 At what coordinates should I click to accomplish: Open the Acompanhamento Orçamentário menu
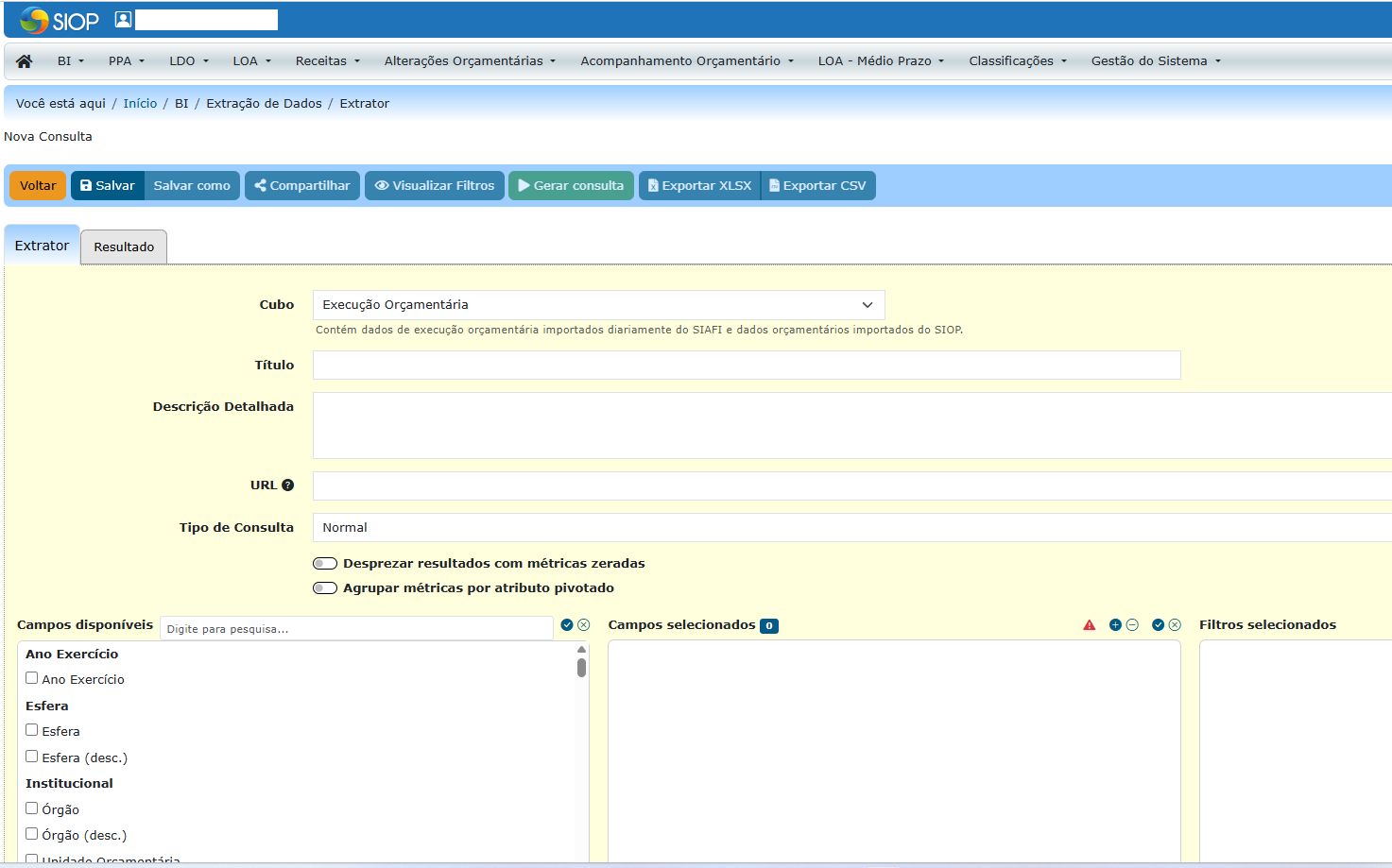tap(687, 60)
